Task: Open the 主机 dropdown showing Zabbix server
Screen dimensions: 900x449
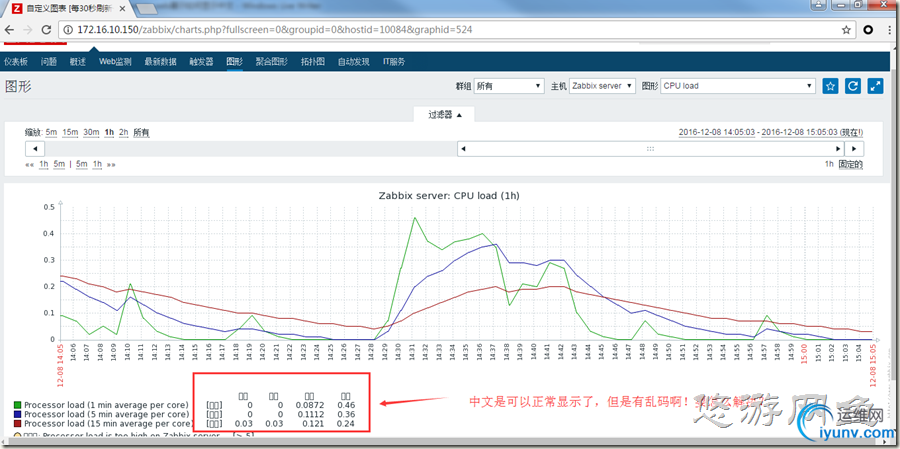Action: (x=603, y=86)
